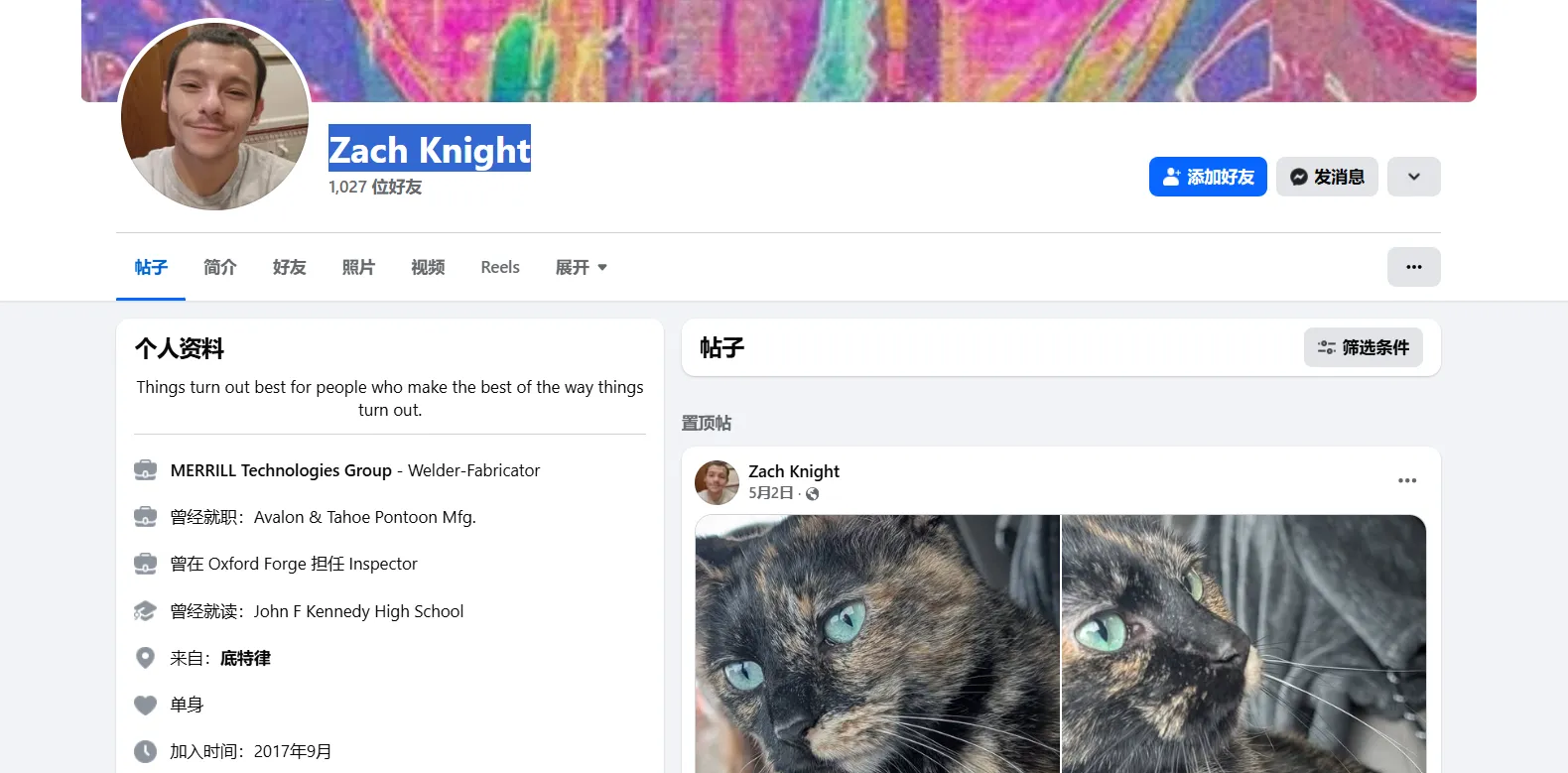The image size is (1568, 773).
Task: Switch to the 照片 tab
Action: pos(358,267)
